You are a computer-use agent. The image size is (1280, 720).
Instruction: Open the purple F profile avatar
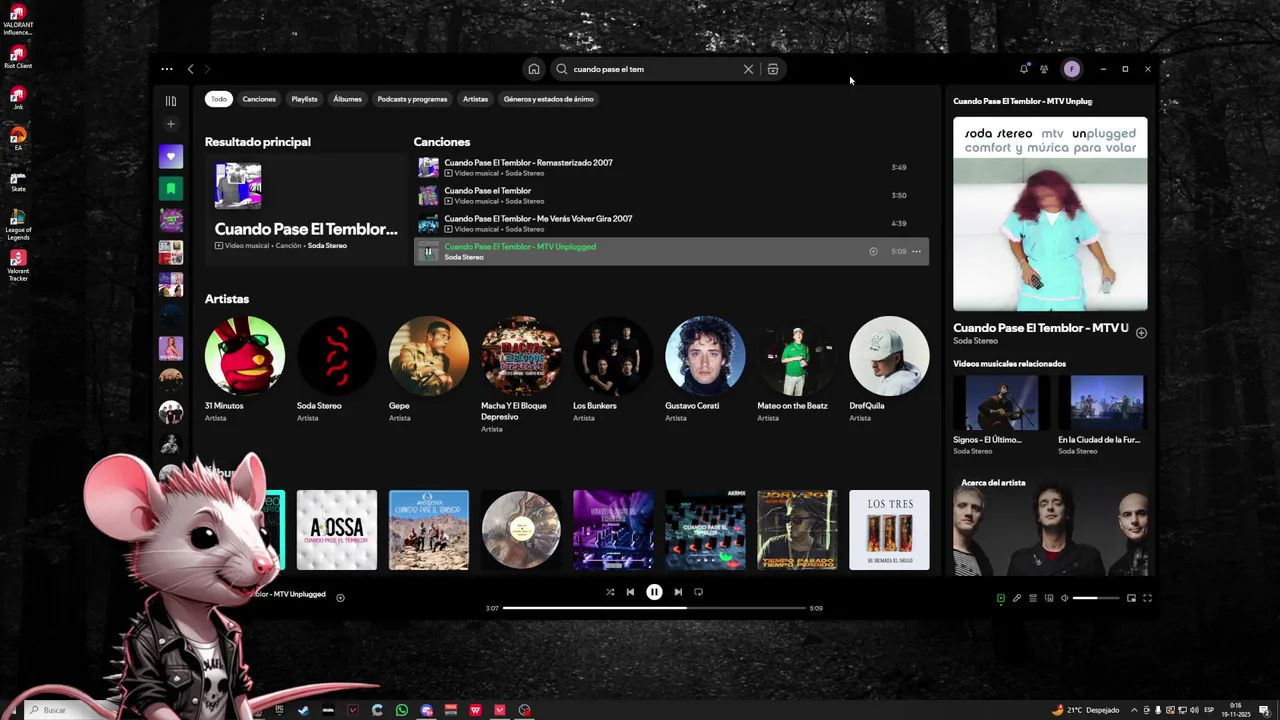(x=1072, y=69)
